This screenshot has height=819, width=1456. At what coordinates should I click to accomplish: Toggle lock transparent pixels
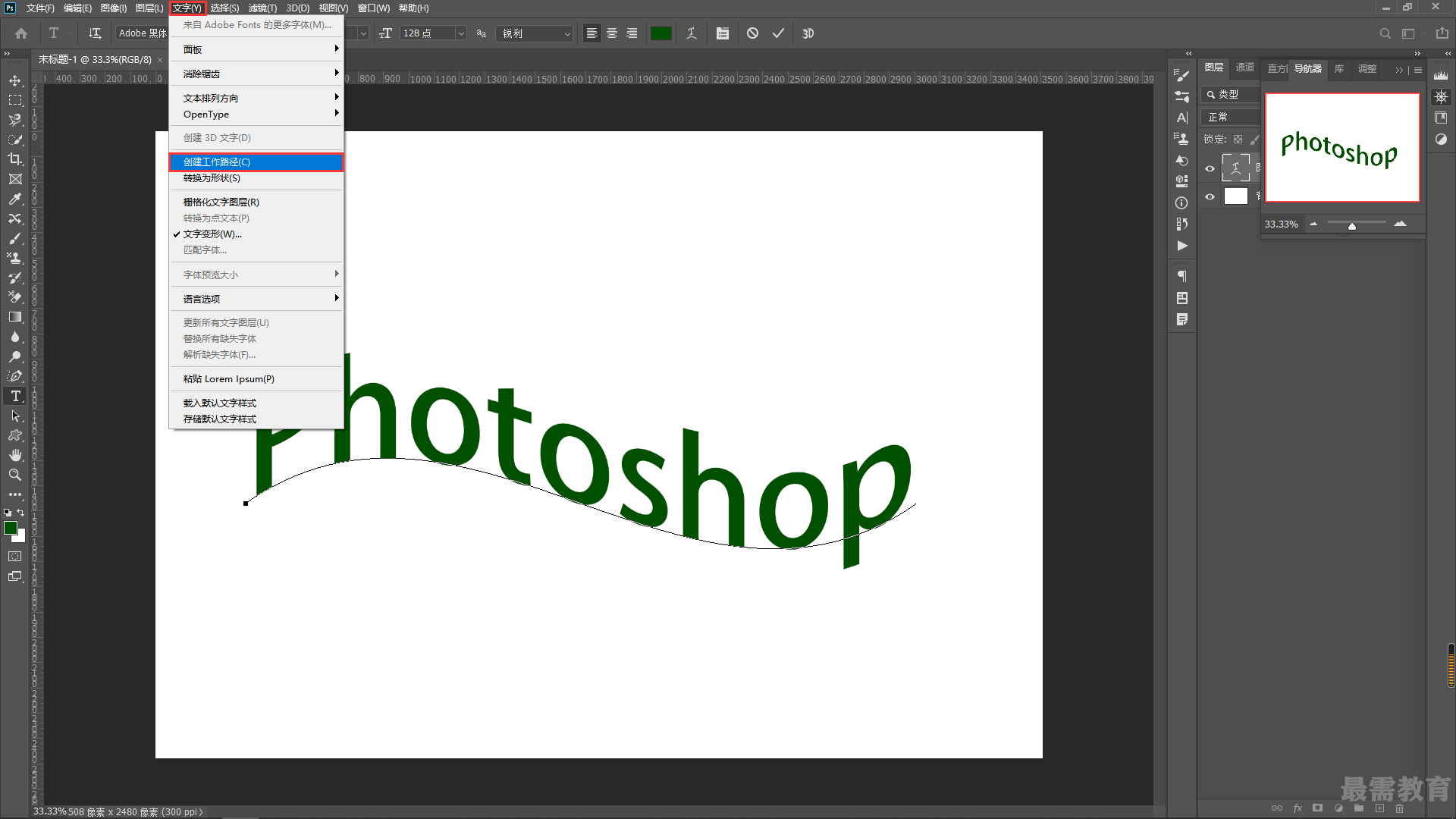point(1238,140)
